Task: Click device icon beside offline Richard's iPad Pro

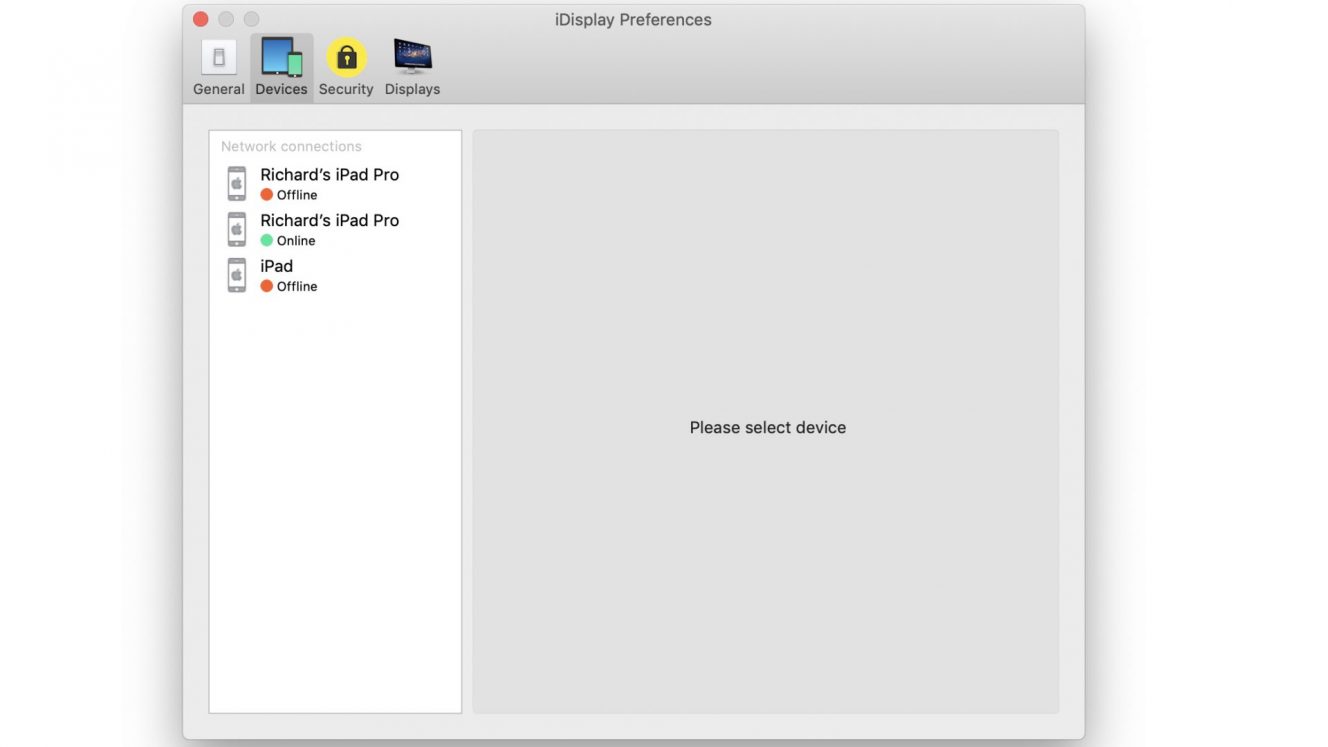Action: (x=237, y=184)
